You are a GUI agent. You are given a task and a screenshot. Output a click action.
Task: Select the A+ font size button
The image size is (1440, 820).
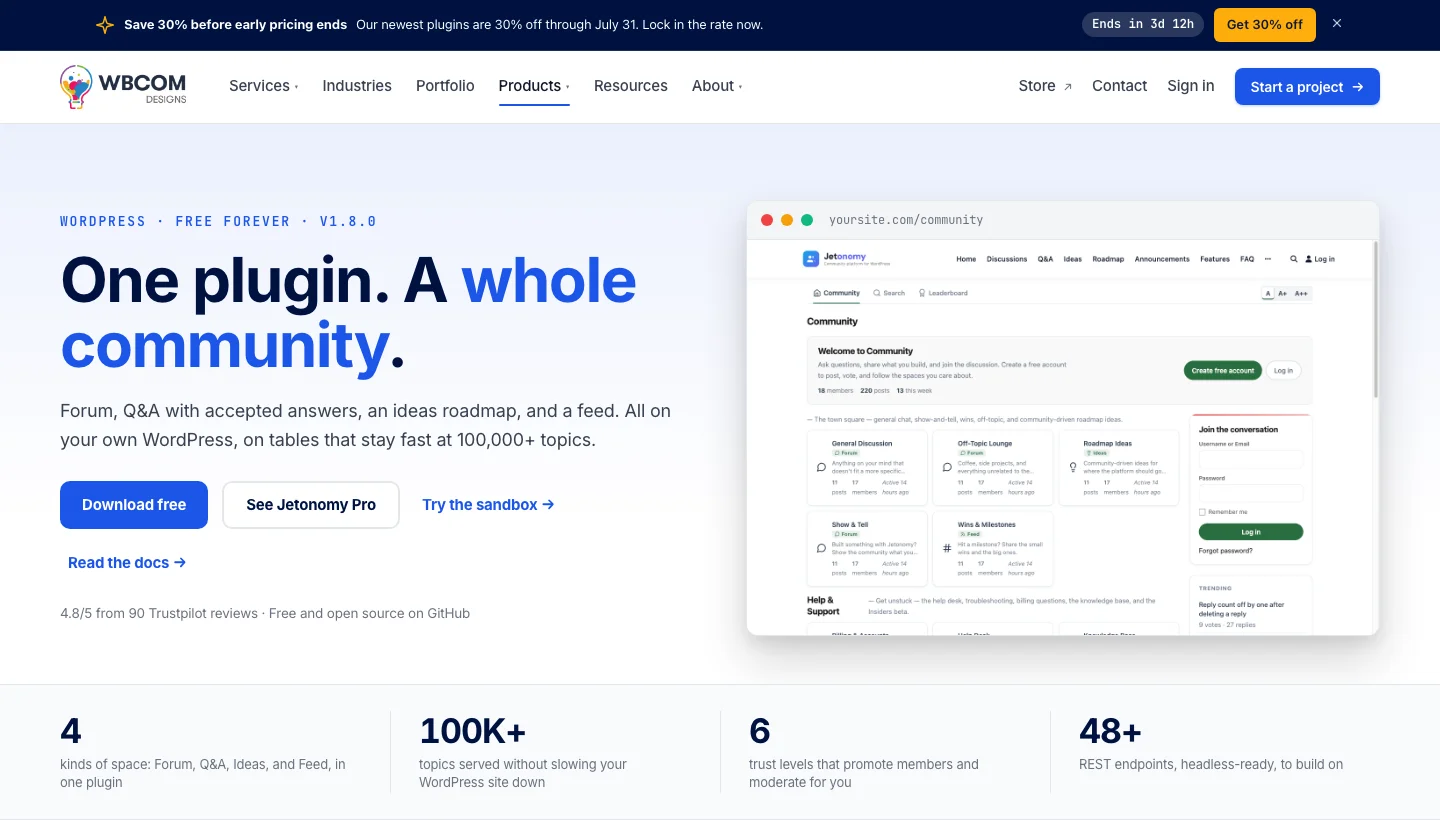coord(1282,293)
